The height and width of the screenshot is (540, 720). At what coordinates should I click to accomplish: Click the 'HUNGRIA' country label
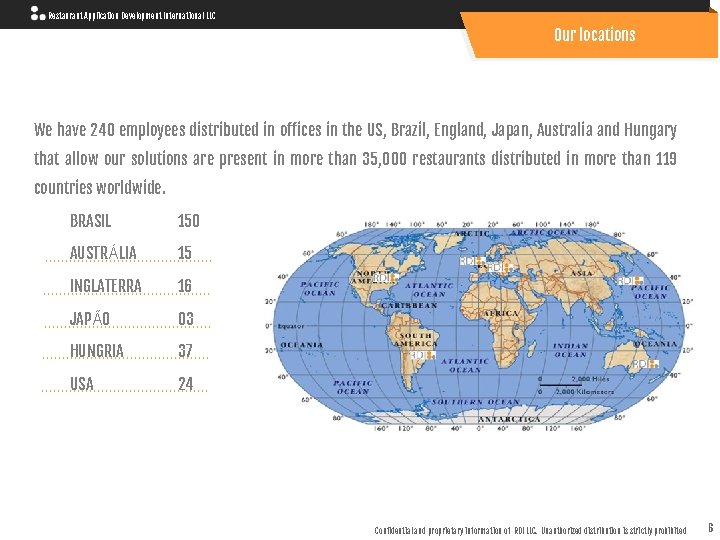coord(97,351)
